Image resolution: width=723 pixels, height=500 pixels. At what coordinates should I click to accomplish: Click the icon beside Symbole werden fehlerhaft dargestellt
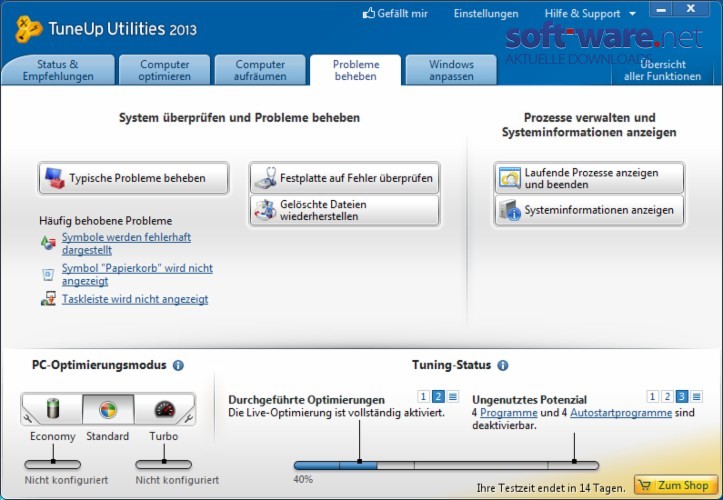tap(48, 243)
